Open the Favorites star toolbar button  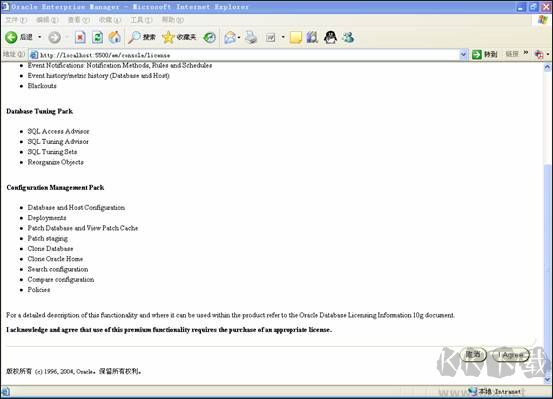tap(179, 37)
